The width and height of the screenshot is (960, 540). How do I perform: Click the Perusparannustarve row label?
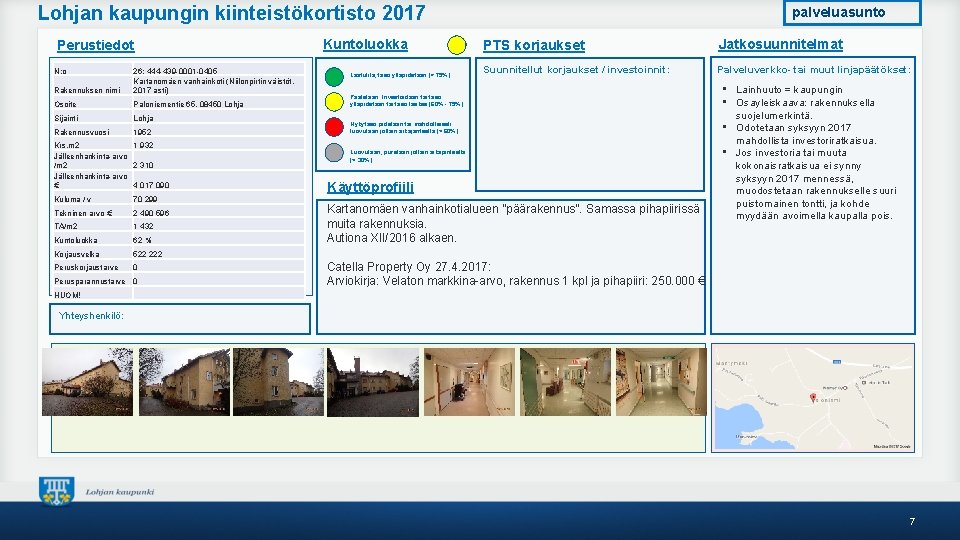click(90, 282)
